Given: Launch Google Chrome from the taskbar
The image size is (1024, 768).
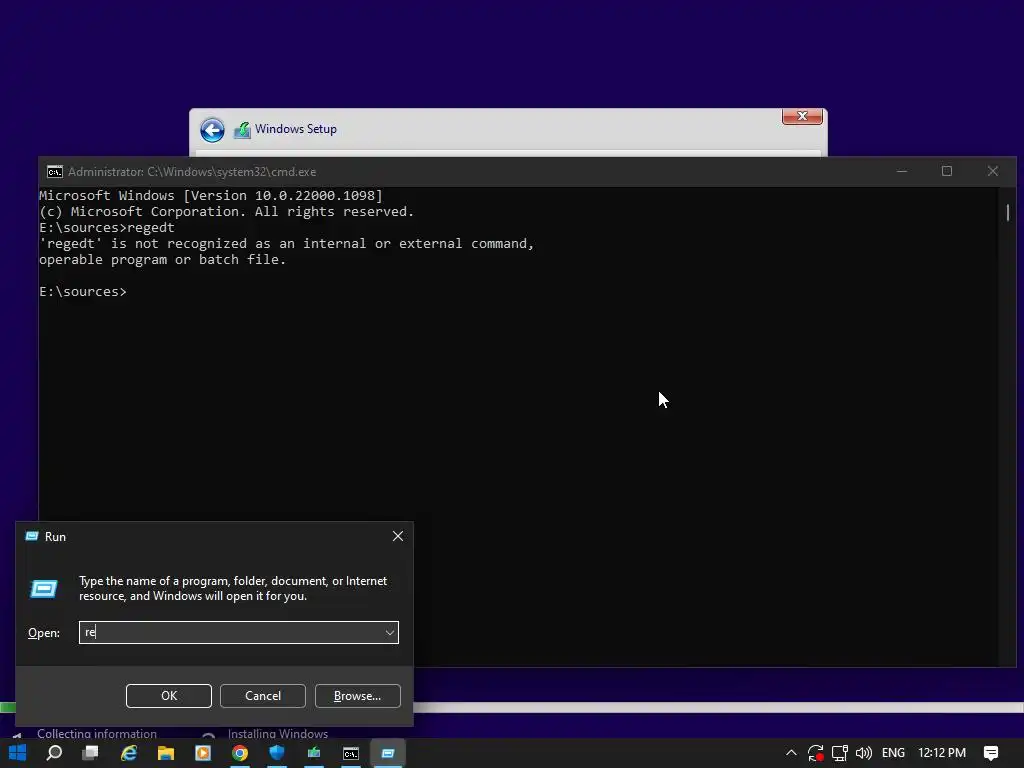Looking at the screenshot, I should 240,753.
